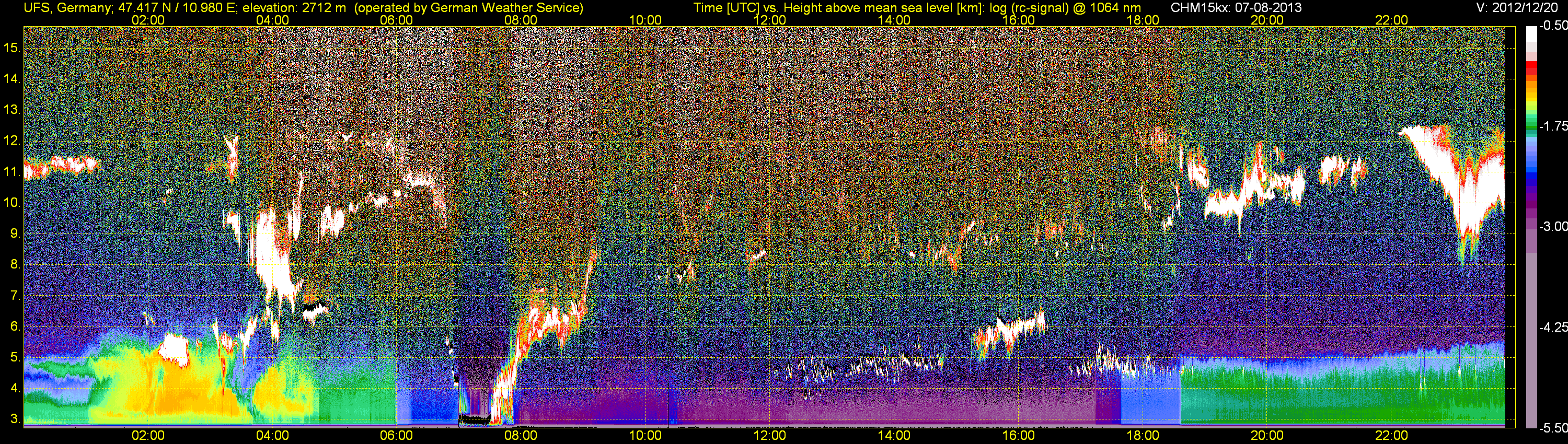Screen dimensions: 1568x444
Task: Click the height axis label 11 km
Action: [x=12, y=172]
